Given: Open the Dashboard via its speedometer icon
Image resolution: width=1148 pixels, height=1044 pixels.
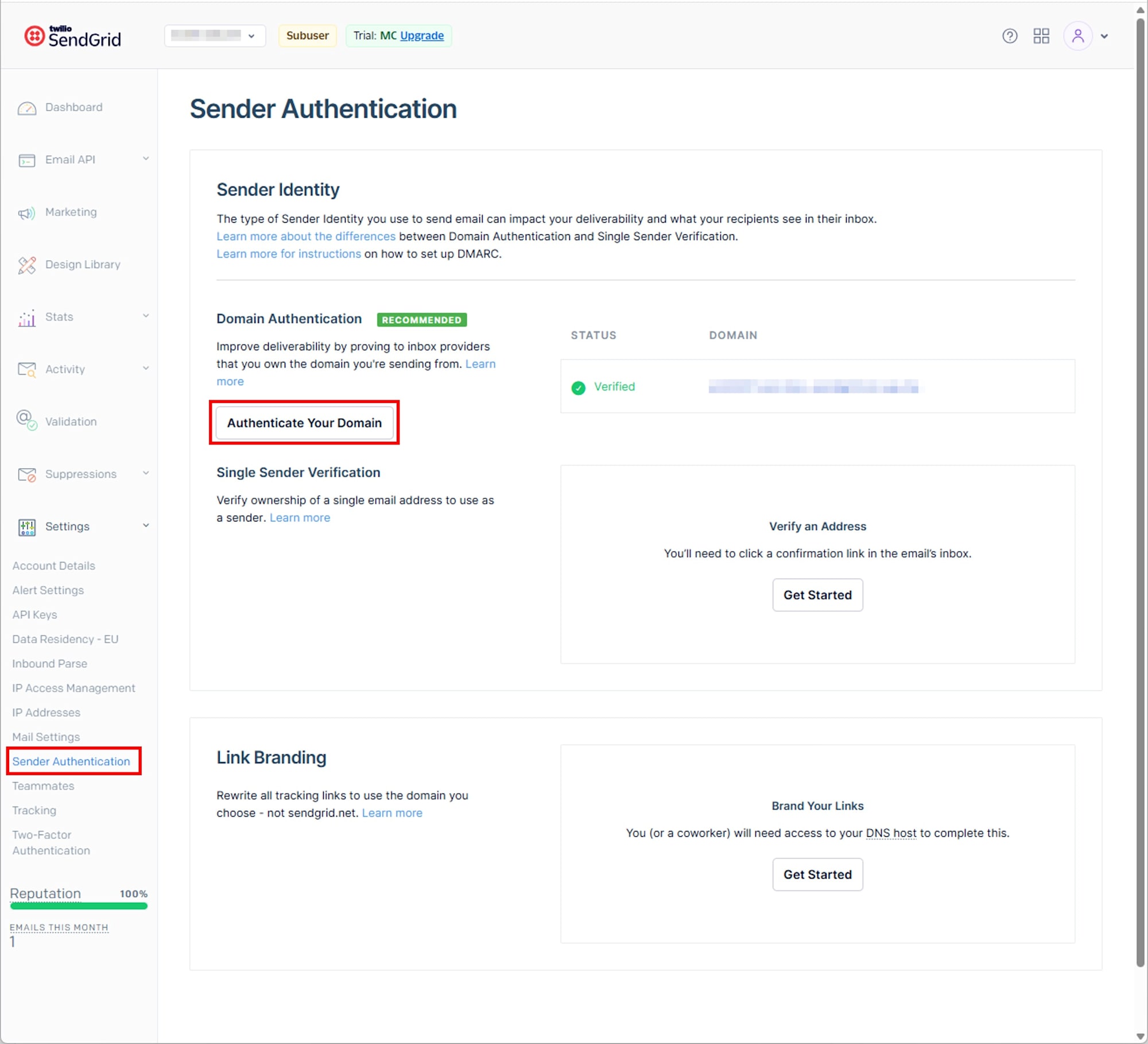Looking at the screenshot, I should [x=27, y=107].
